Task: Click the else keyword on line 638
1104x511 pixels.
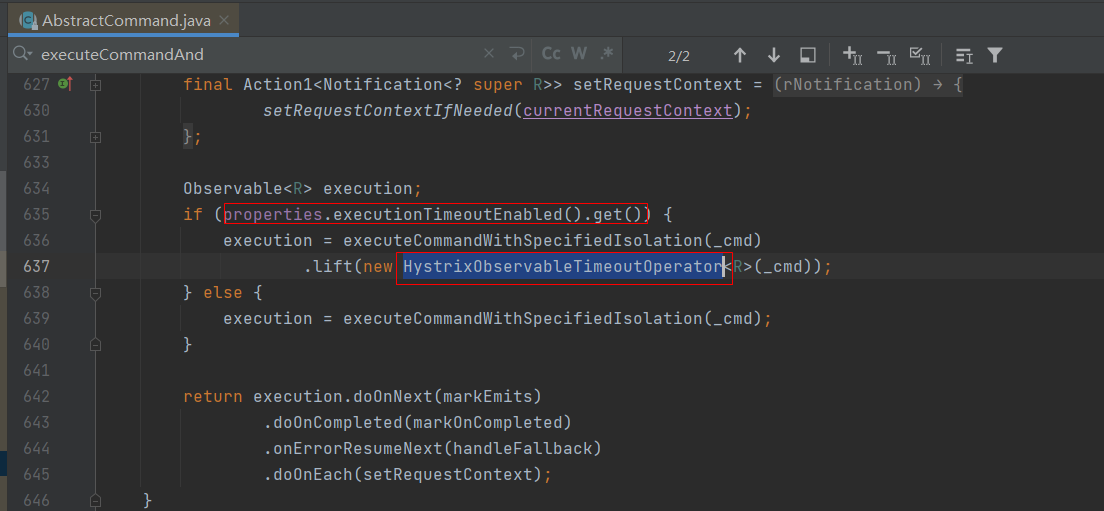Action: [x=222, y=293]
